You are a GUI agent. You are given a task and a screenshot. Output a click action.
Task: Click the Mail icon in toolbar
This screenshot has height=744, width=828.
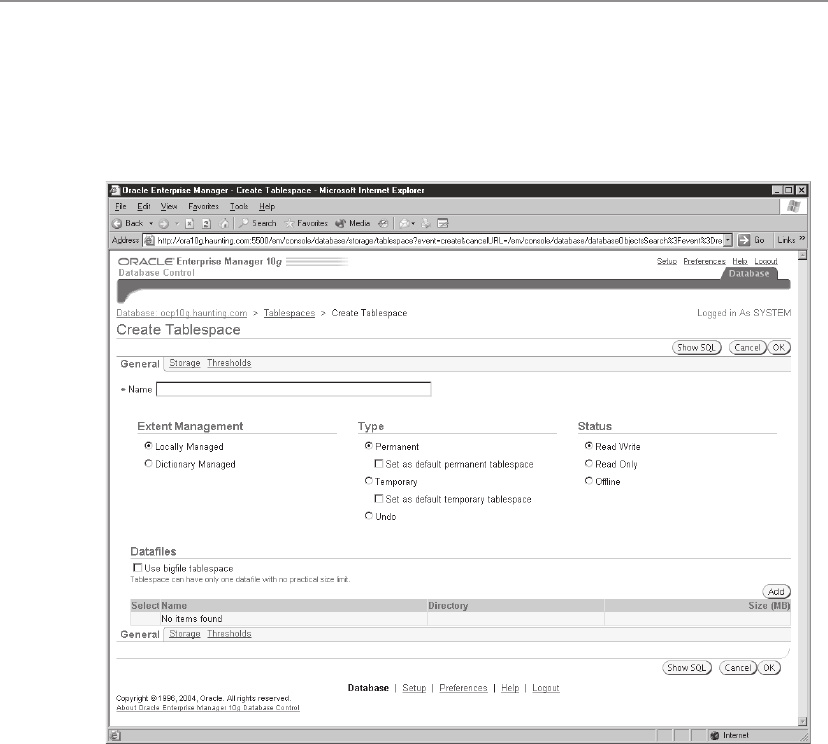tap(404, 224)
